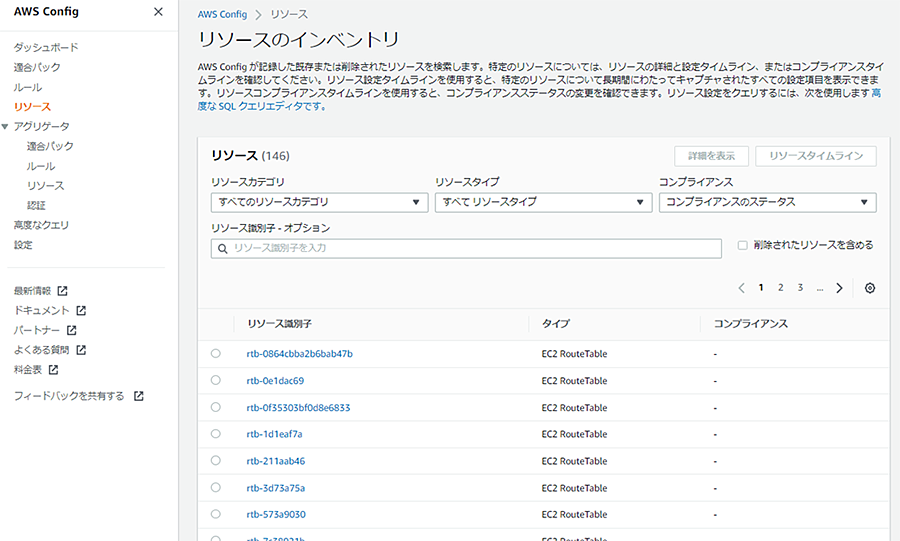Viewport: 900px width, 541px height.
Task: Collapse the アグリゲータ tree section
Action: point(5,126)
